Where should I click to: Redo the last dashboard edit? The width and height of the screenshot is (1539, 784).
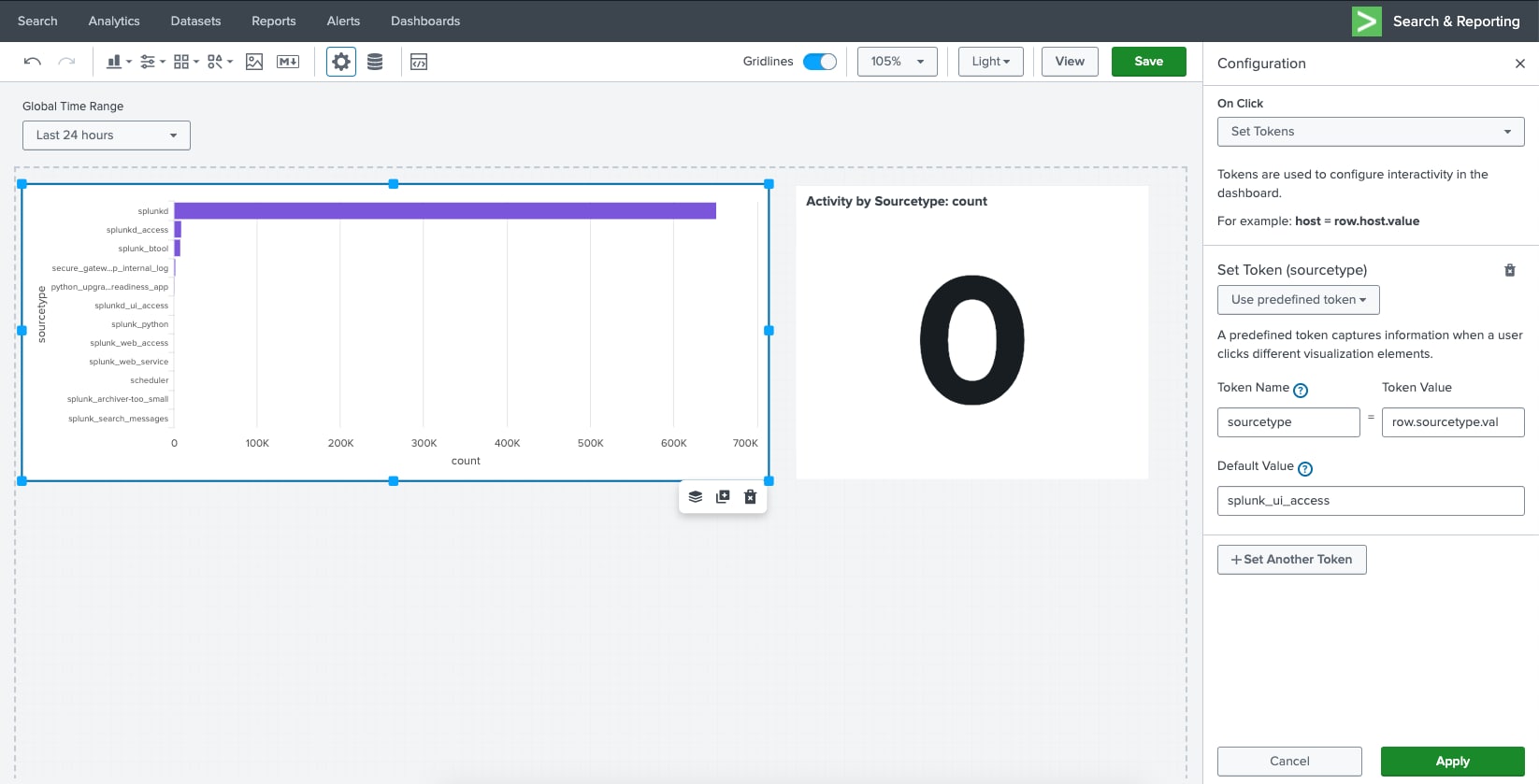66,62
